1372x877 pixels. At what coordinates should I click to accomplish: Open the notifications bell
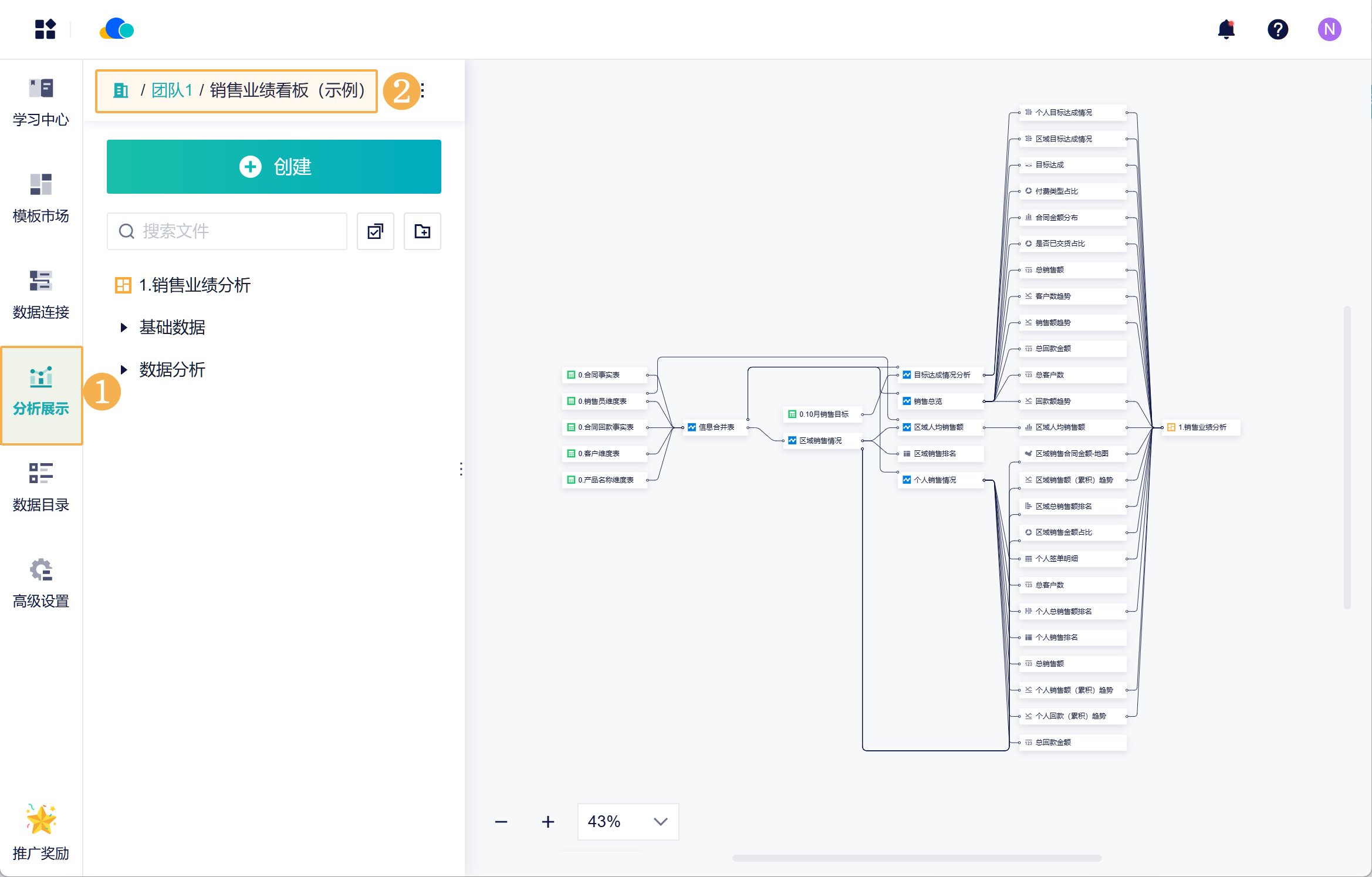click(x=1226, y=29)
